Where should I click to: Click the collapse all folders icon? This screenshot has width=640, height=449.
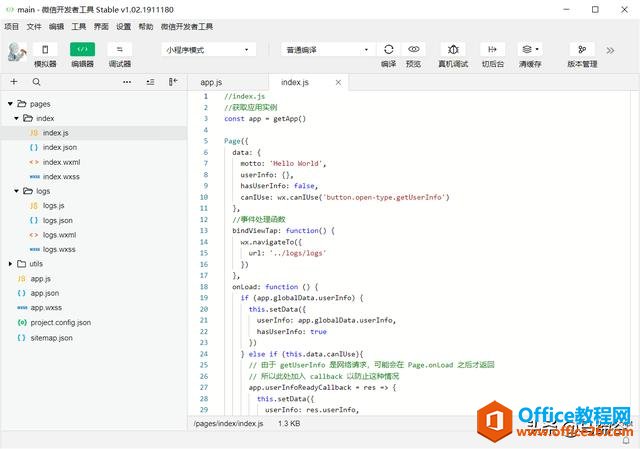[150, 82]
